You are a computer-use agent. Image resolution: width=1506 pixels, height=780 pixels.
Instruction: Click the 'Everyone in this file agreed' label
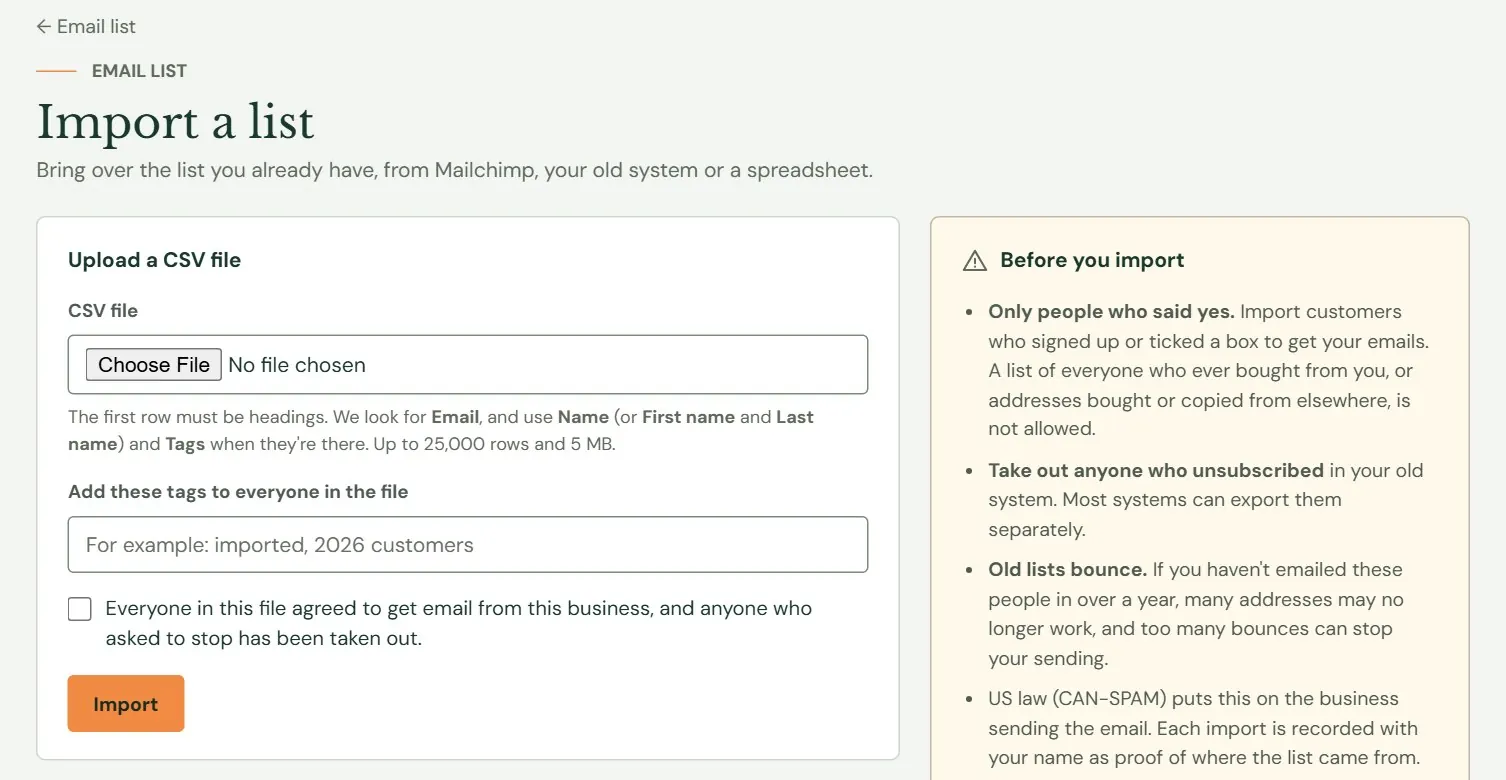coord(459,623)
